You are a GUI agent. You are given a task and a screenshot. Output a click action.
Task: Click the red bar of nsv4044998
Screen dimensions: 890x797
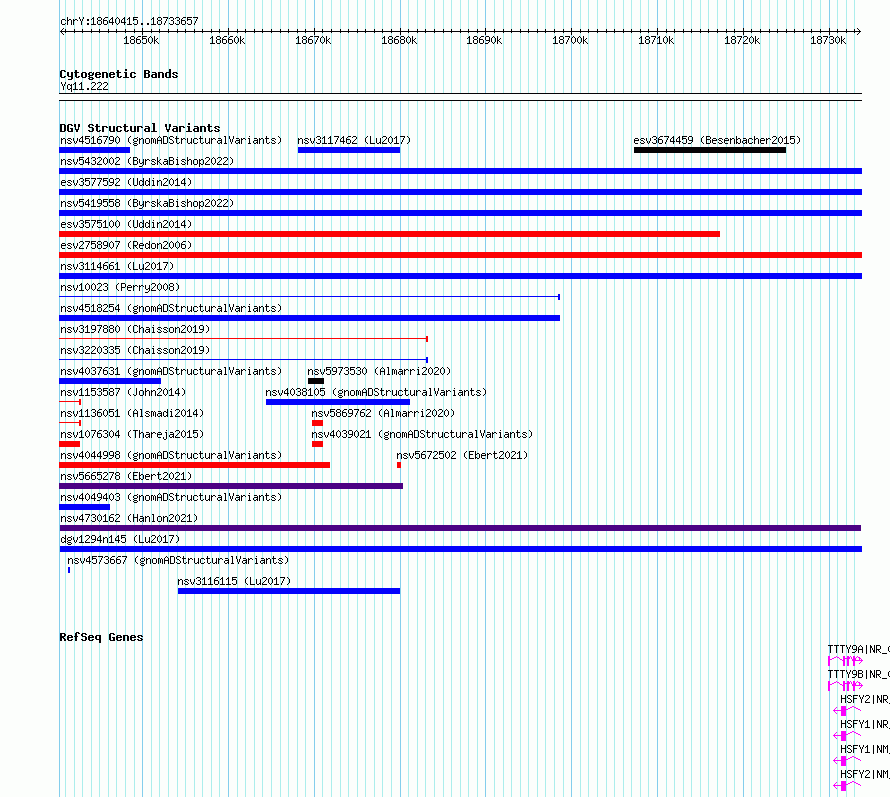click(195, 465)
